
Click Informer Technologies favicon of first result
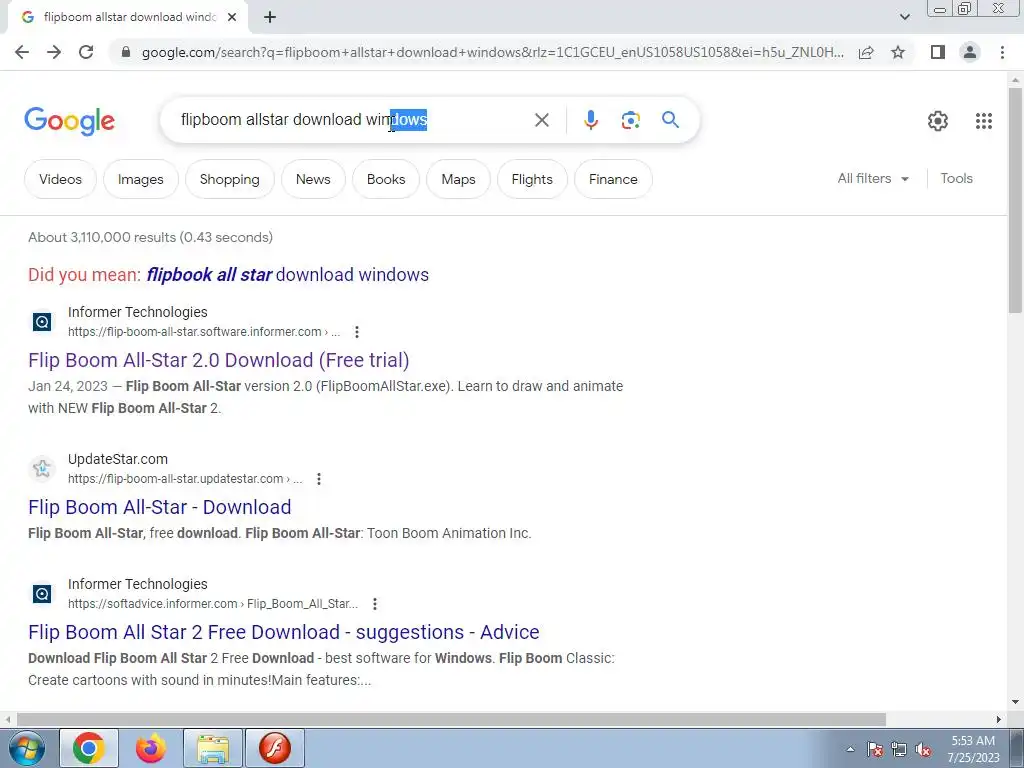42,321
